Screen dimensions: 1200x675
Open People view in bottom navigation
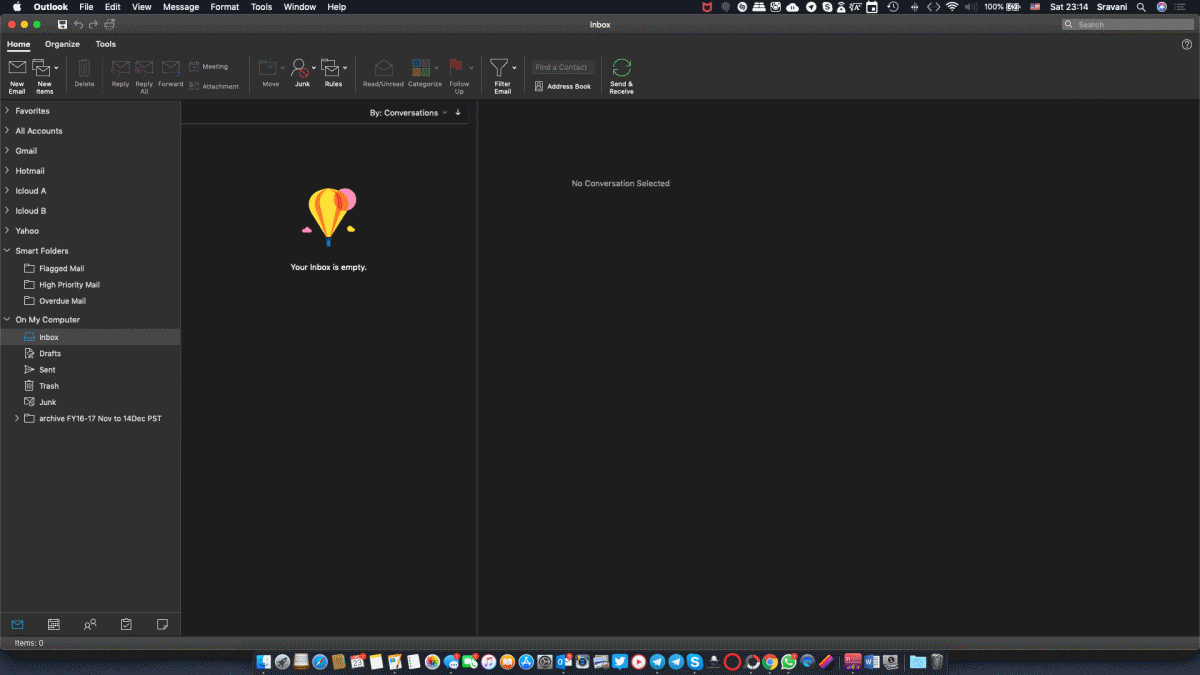[x=90, y=624]
